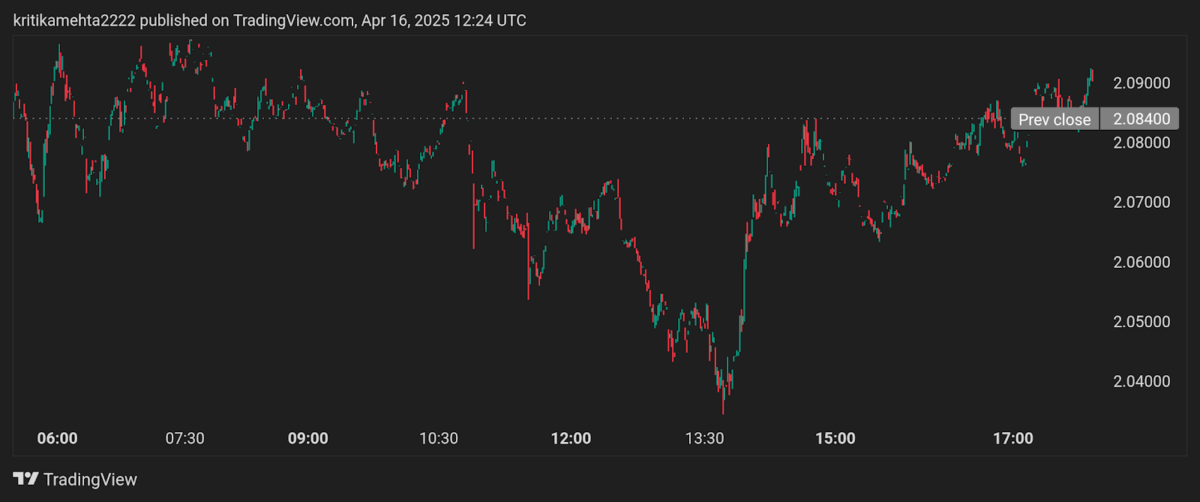Select the Prev close label
This screenshot has height=502, width=1200.
point(1055,120)
